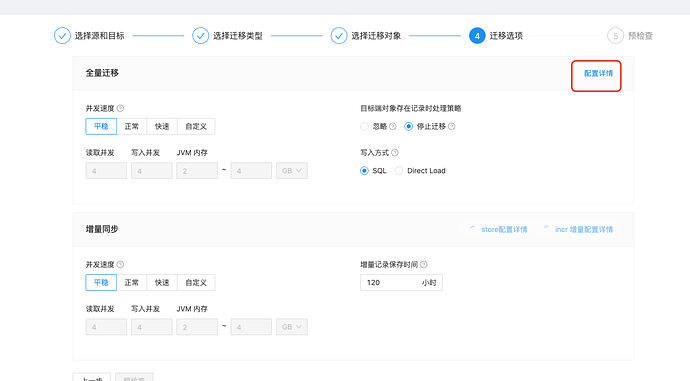
Task: Click help icon next to 写入方式
Action: pos(395,153)
